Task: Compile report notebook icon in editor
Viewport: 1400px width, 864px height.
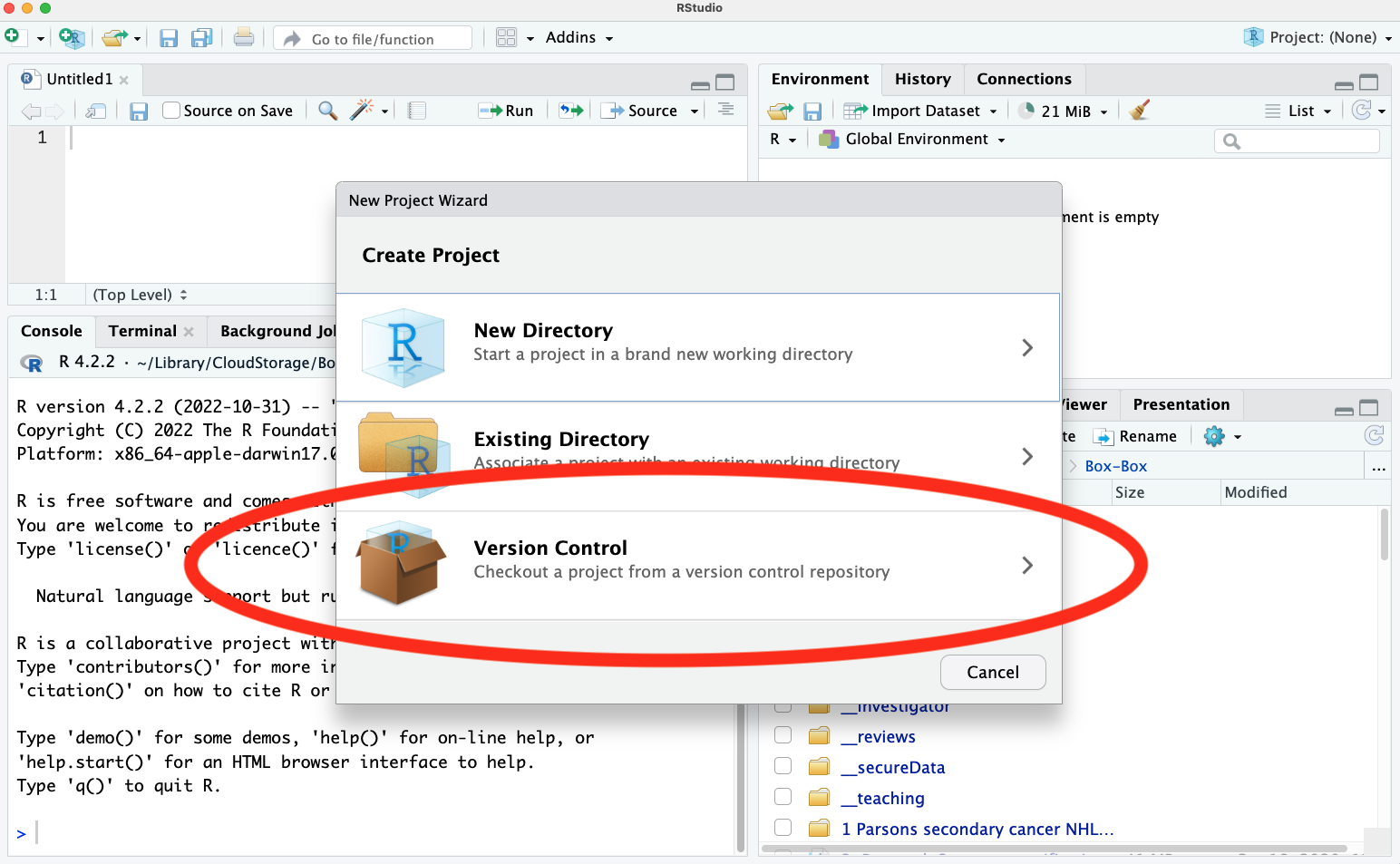Action: (x=417, y=111)
